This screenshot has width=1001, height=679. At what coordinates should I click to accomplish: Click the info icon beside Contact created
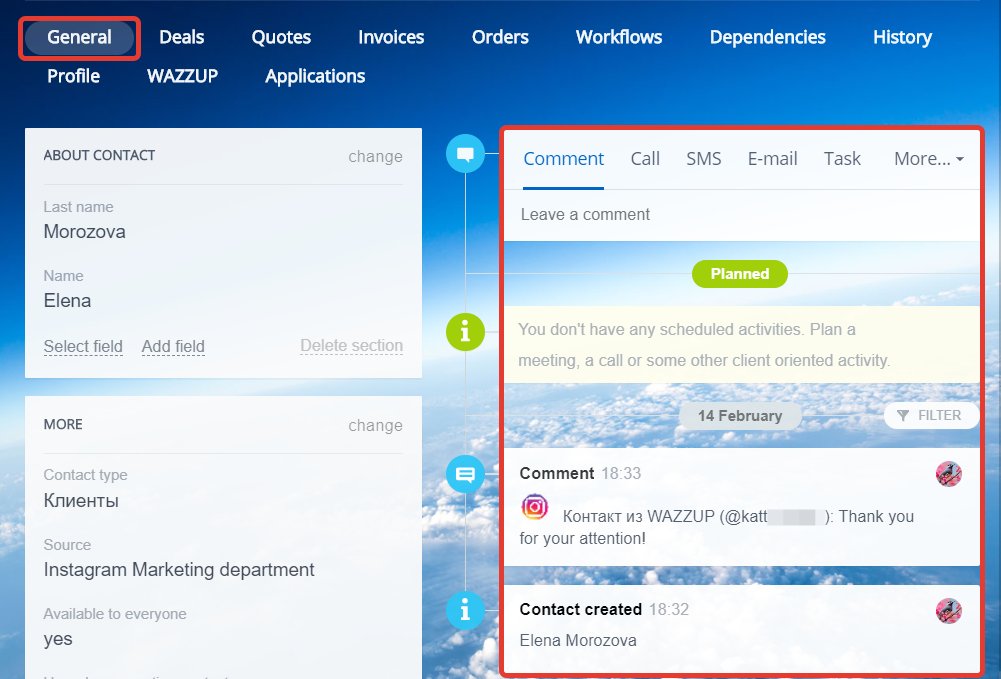coord(465,610)
